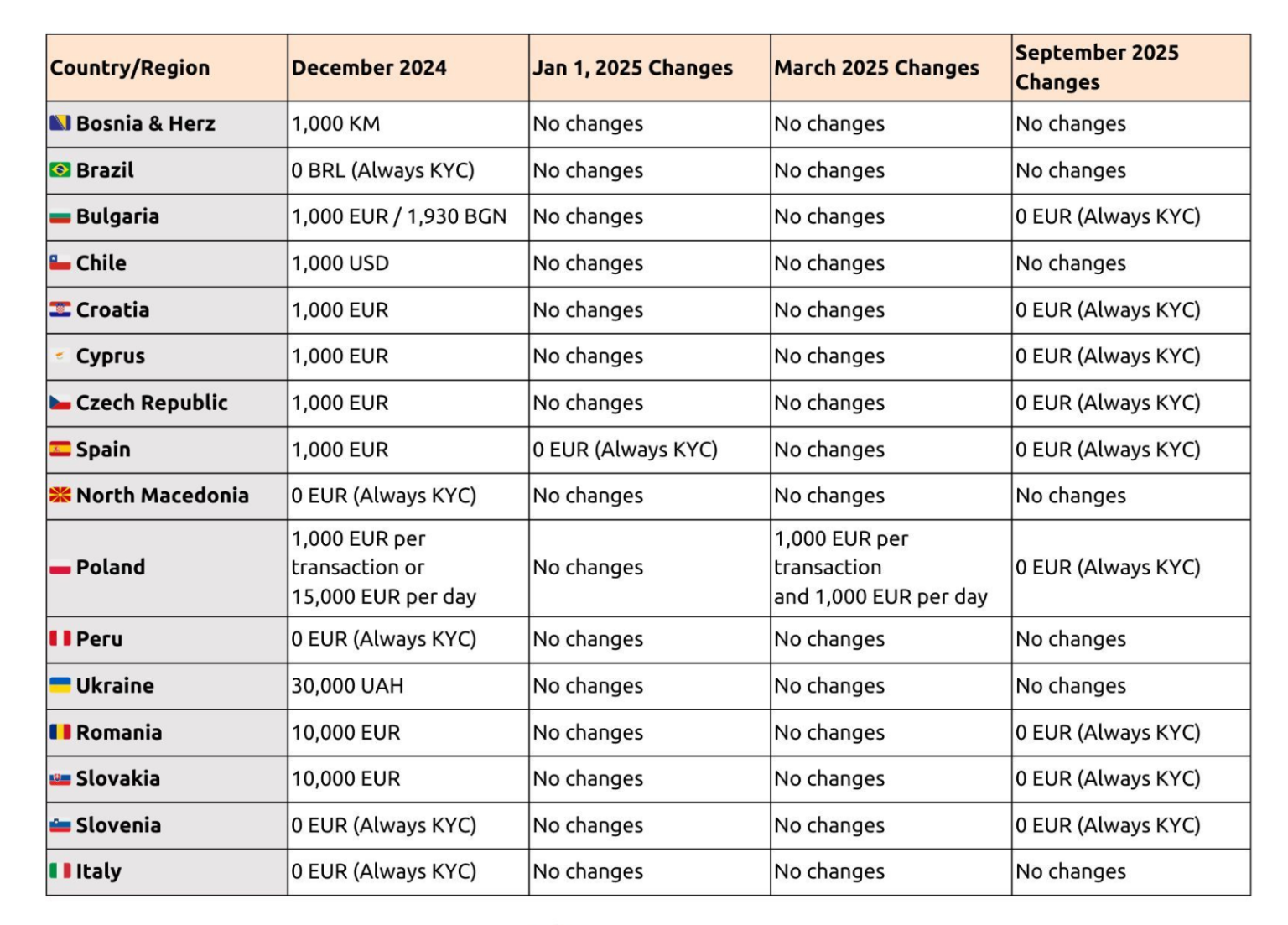Select Spain's Jan 1, 2025 Changes cell
1288x925 pixels.
[626, 450]
